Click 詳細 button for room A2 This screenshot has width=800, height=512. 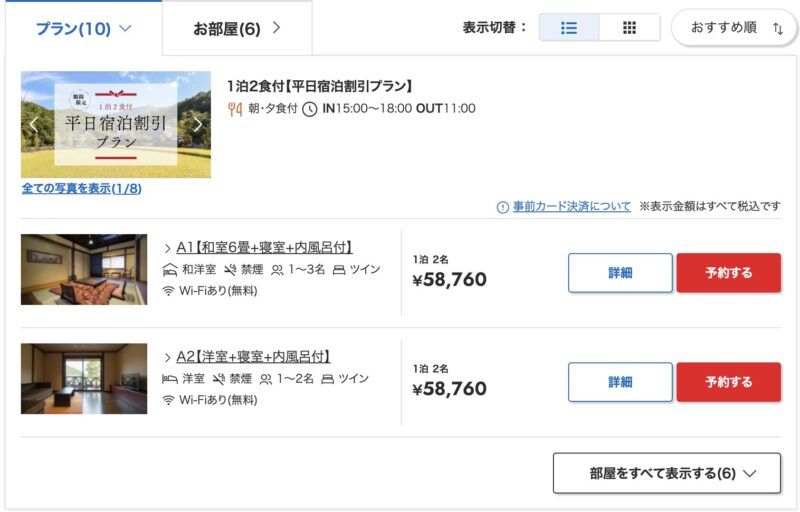pyautogui.click(x=620, y=382)
